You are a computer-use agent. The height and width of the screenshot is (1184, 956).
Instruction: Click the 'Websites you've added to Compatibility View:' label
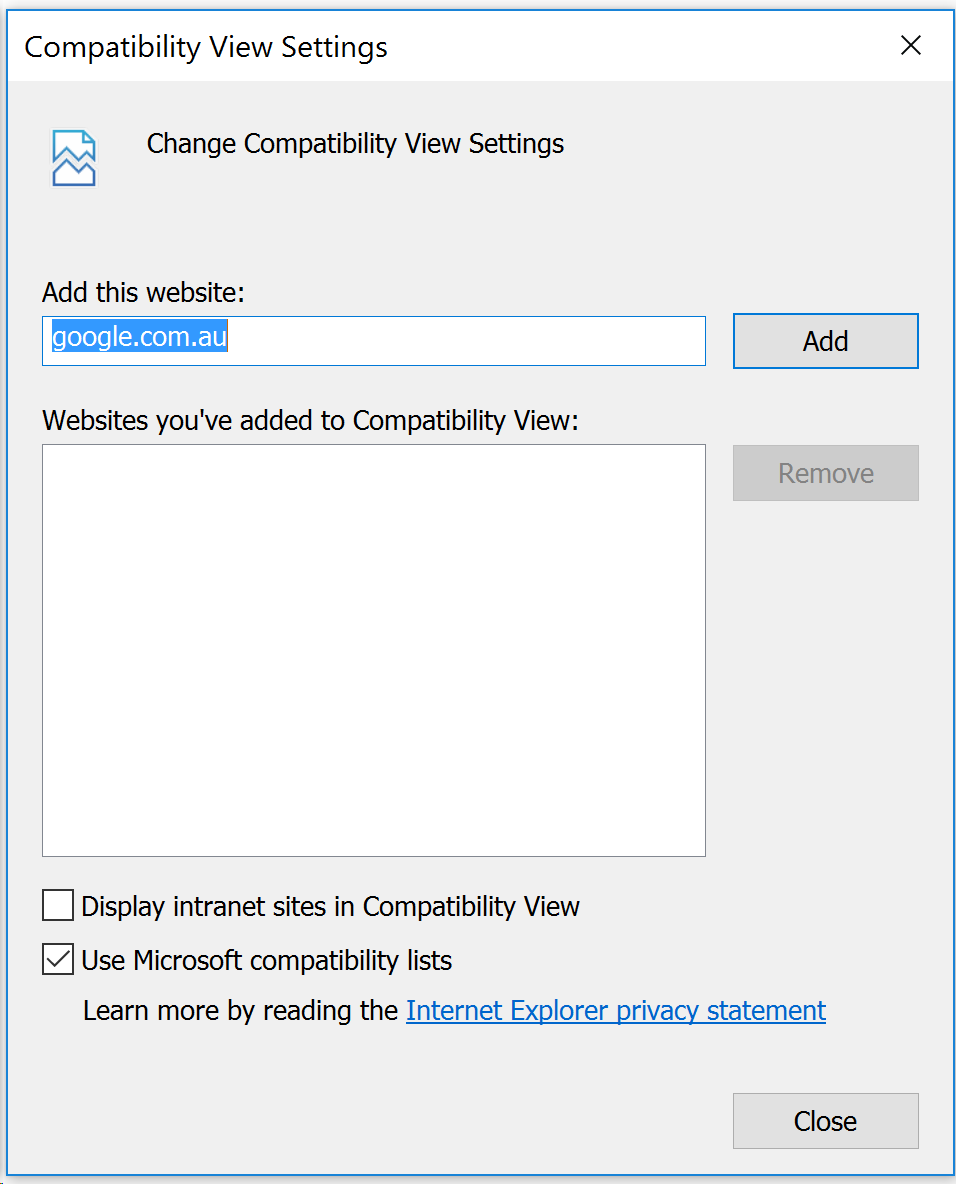pyautogui.click(x=310, y=421)
